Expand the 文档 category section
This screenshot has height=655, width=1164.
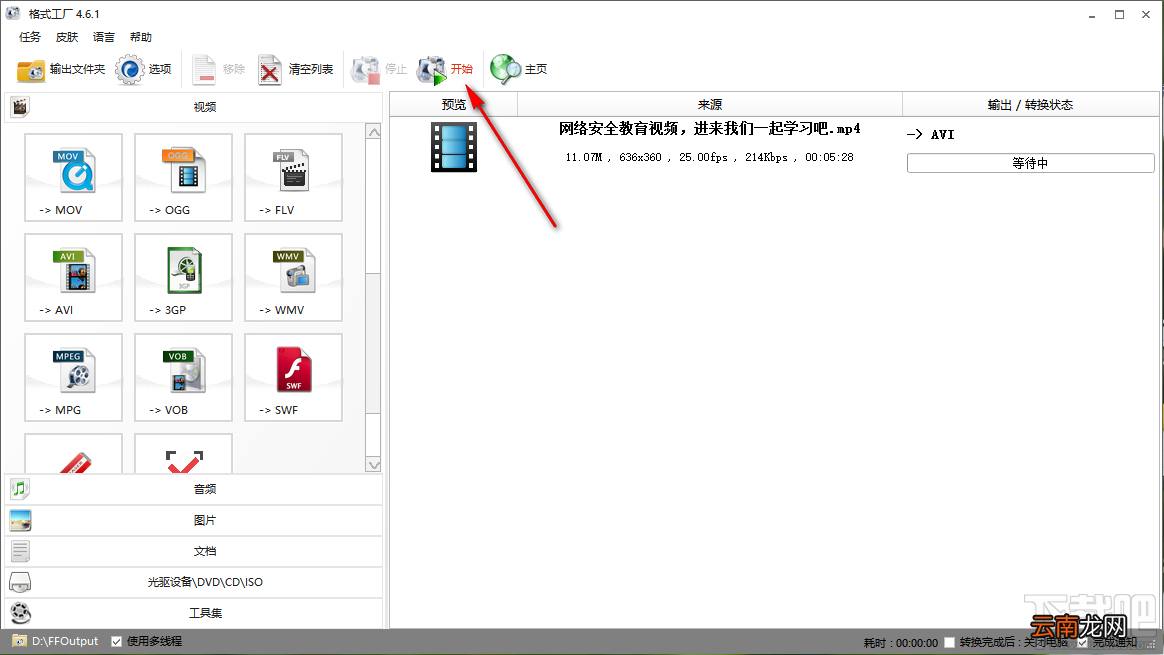[194, 552]
